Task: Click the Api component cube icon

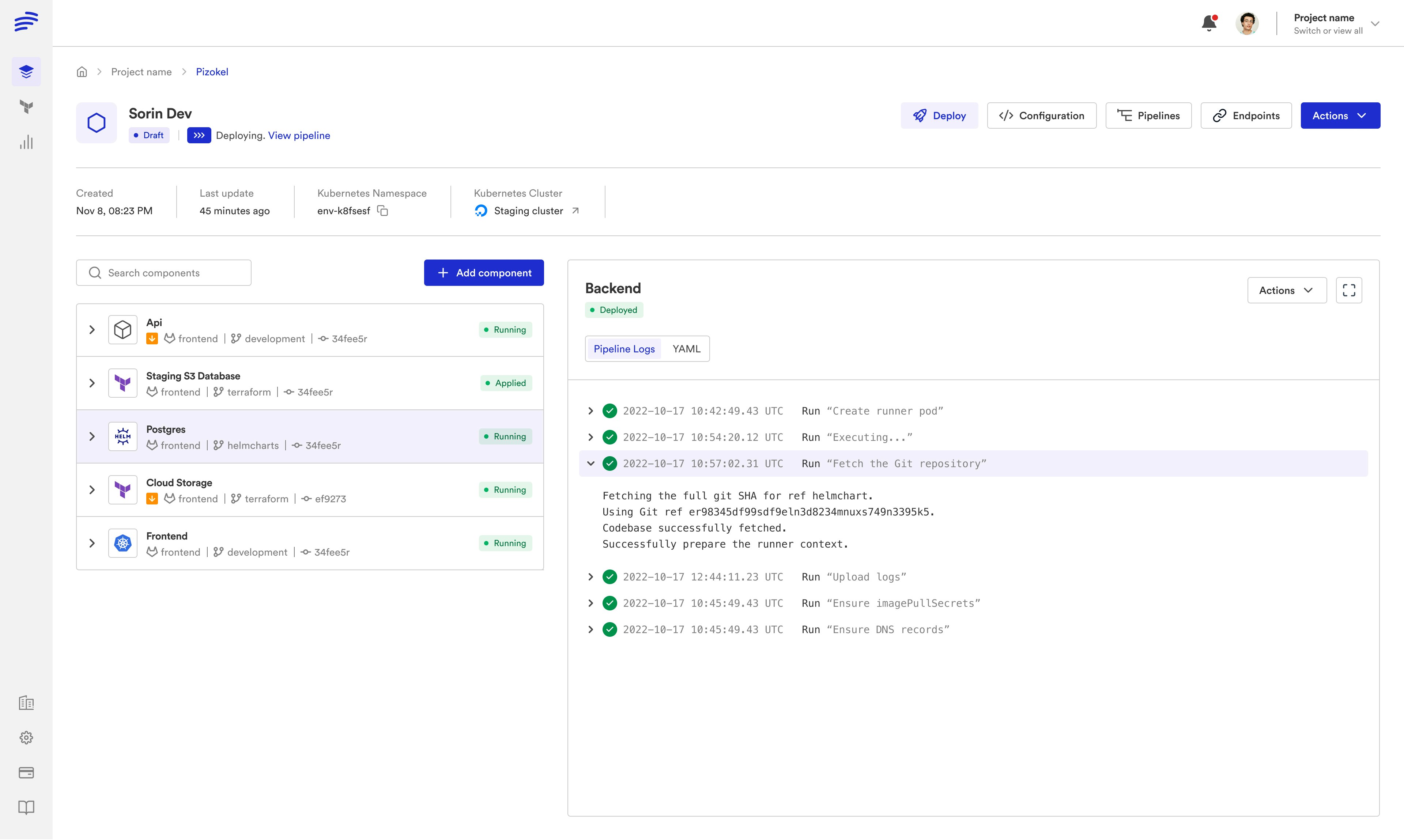Action: click(123, 329)
